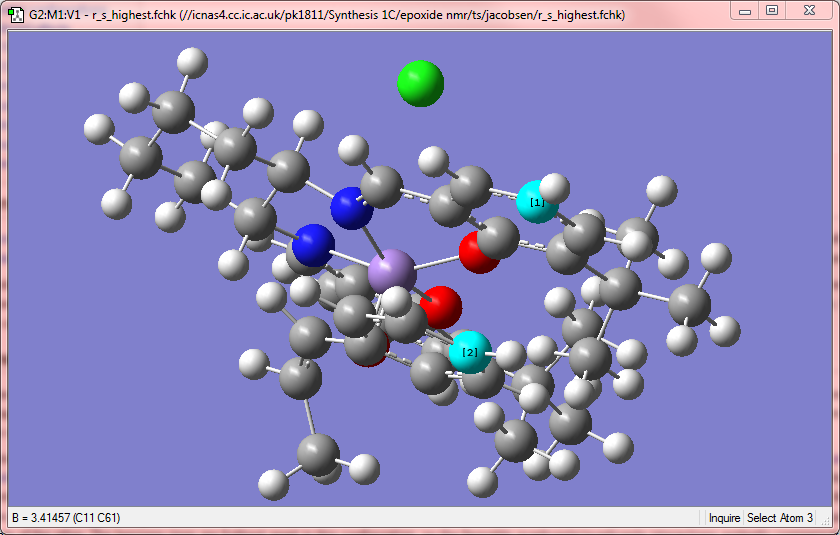This screenshot has width=840, height=535.
Task: Select the bottommost gray carbon atom
Action: tap(318, 455)
